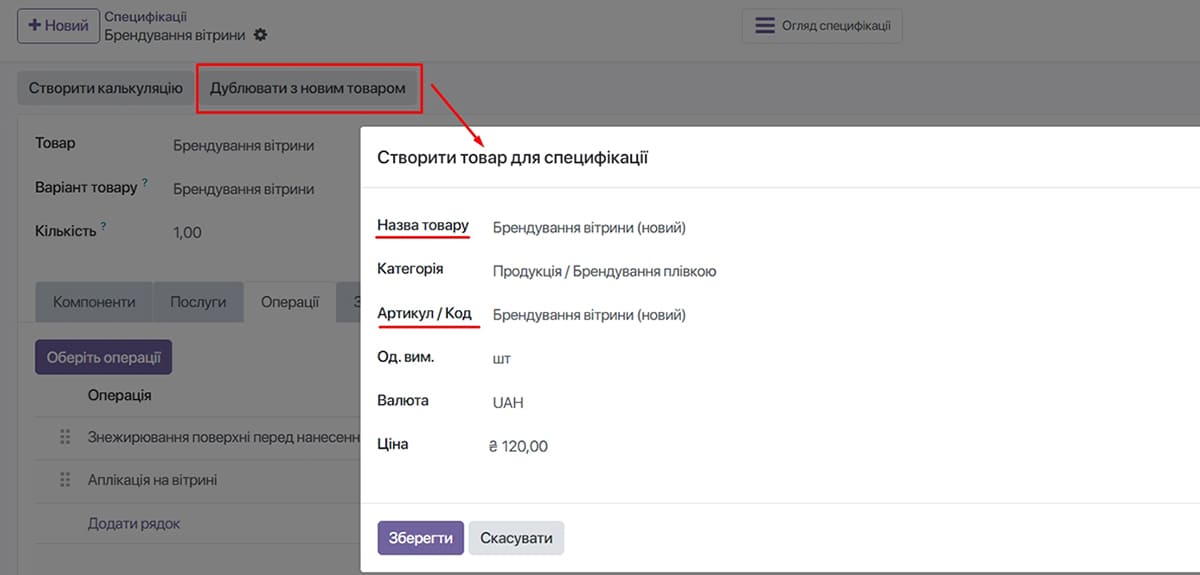Screen dimensions: 1200x575
Task: Click the Товар field value Брендування вітрини
Action: click(243, 145)
